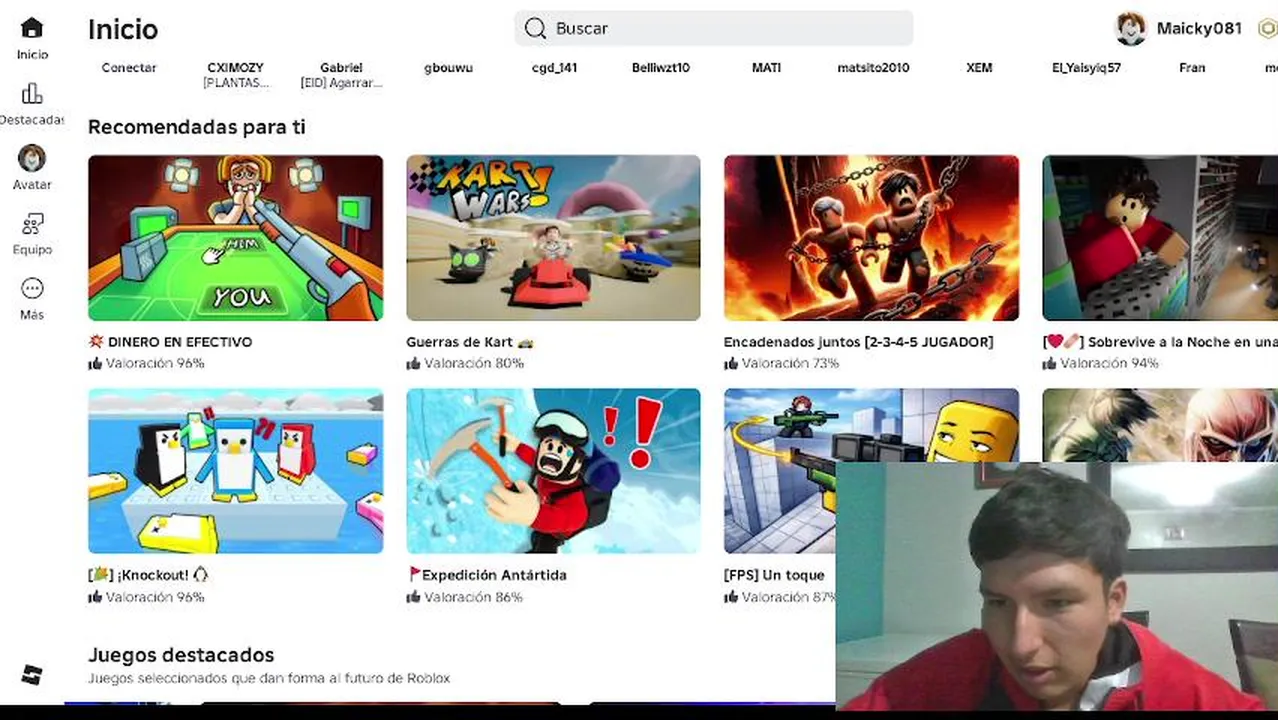
Task: Open the Maicky081 username link
Action: (x=1199, y=28)
